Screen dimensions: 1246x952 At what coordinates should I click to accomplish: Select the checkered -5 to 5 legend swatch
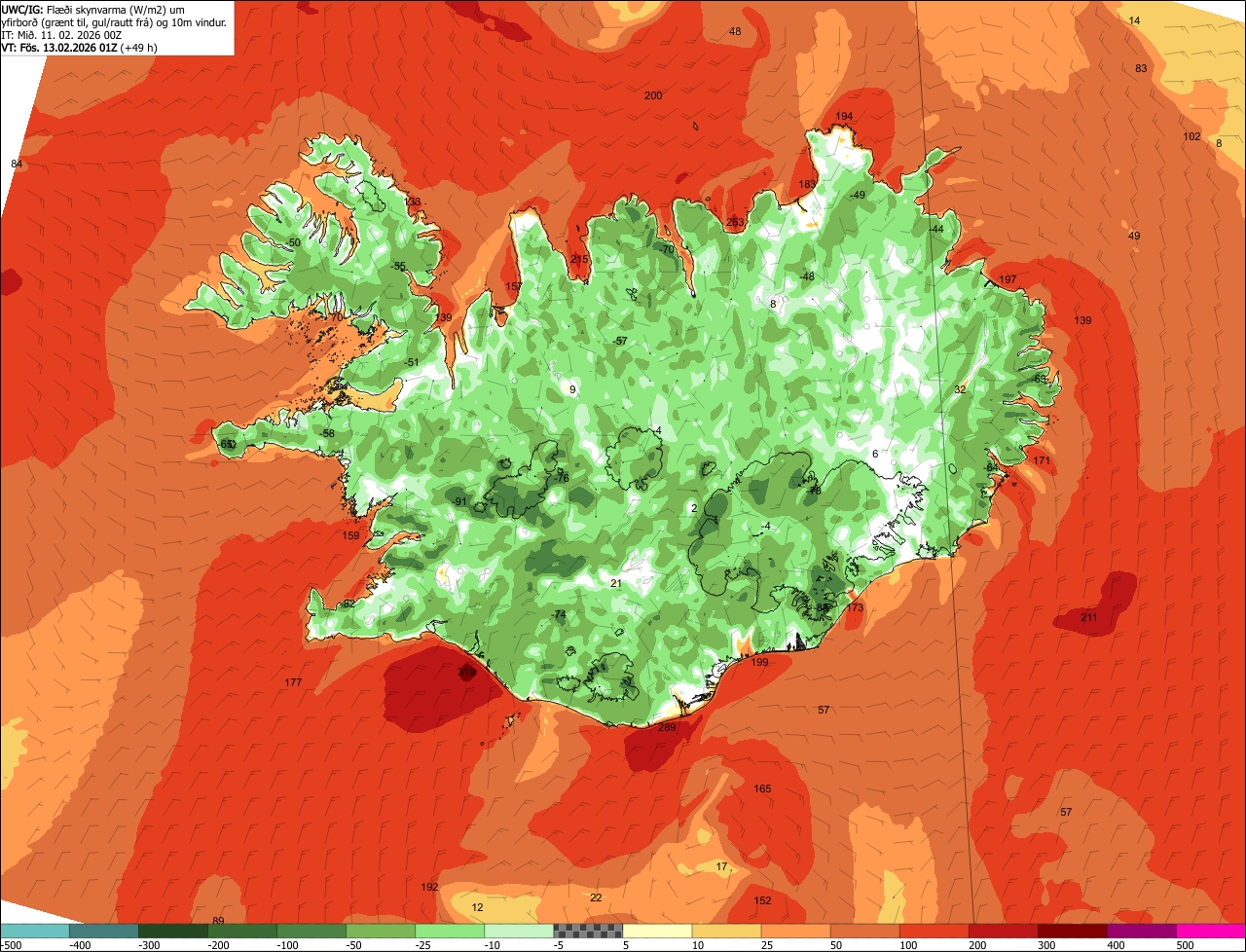click(x=588, y=931)
